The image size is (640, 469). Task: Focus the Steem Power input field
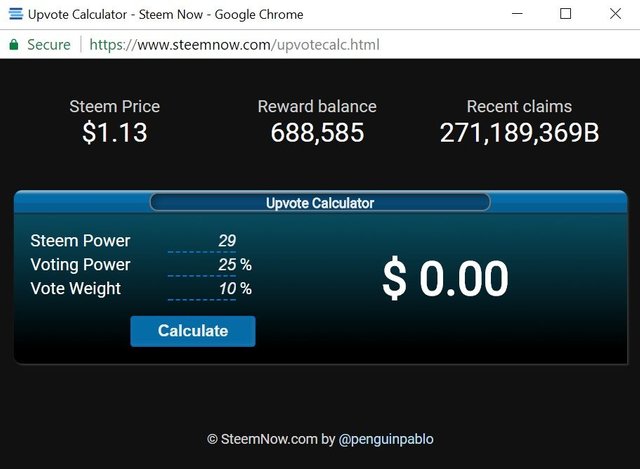click(202, 241)
